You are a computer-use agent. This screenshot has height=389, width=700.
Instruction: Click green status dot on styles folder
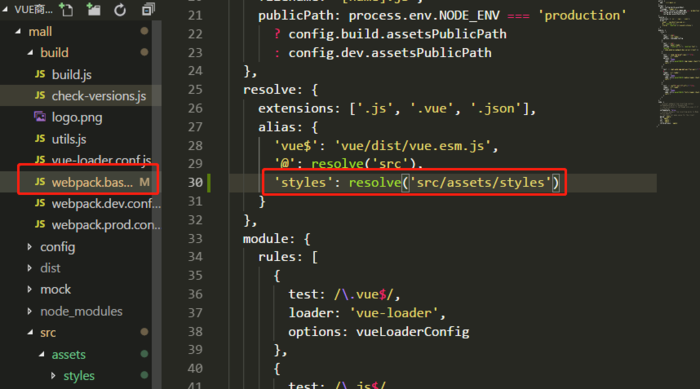tap(144, 375)
